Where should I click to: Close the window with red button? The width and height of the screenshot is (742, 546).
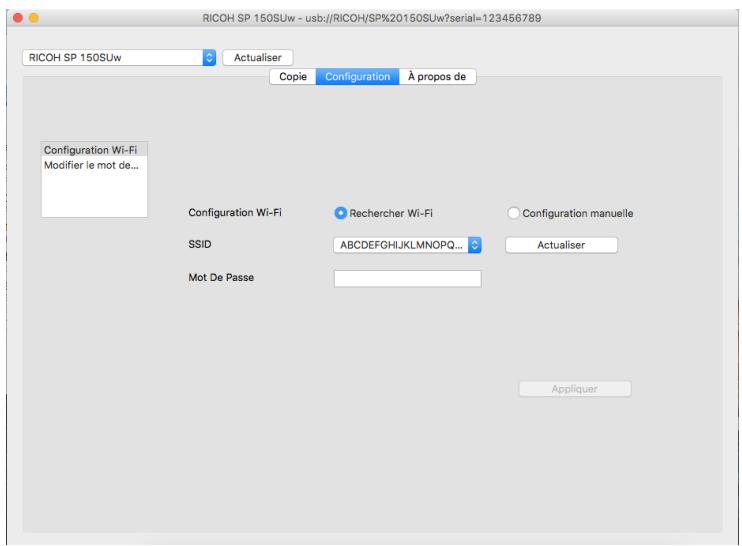(x=18, y=18)
